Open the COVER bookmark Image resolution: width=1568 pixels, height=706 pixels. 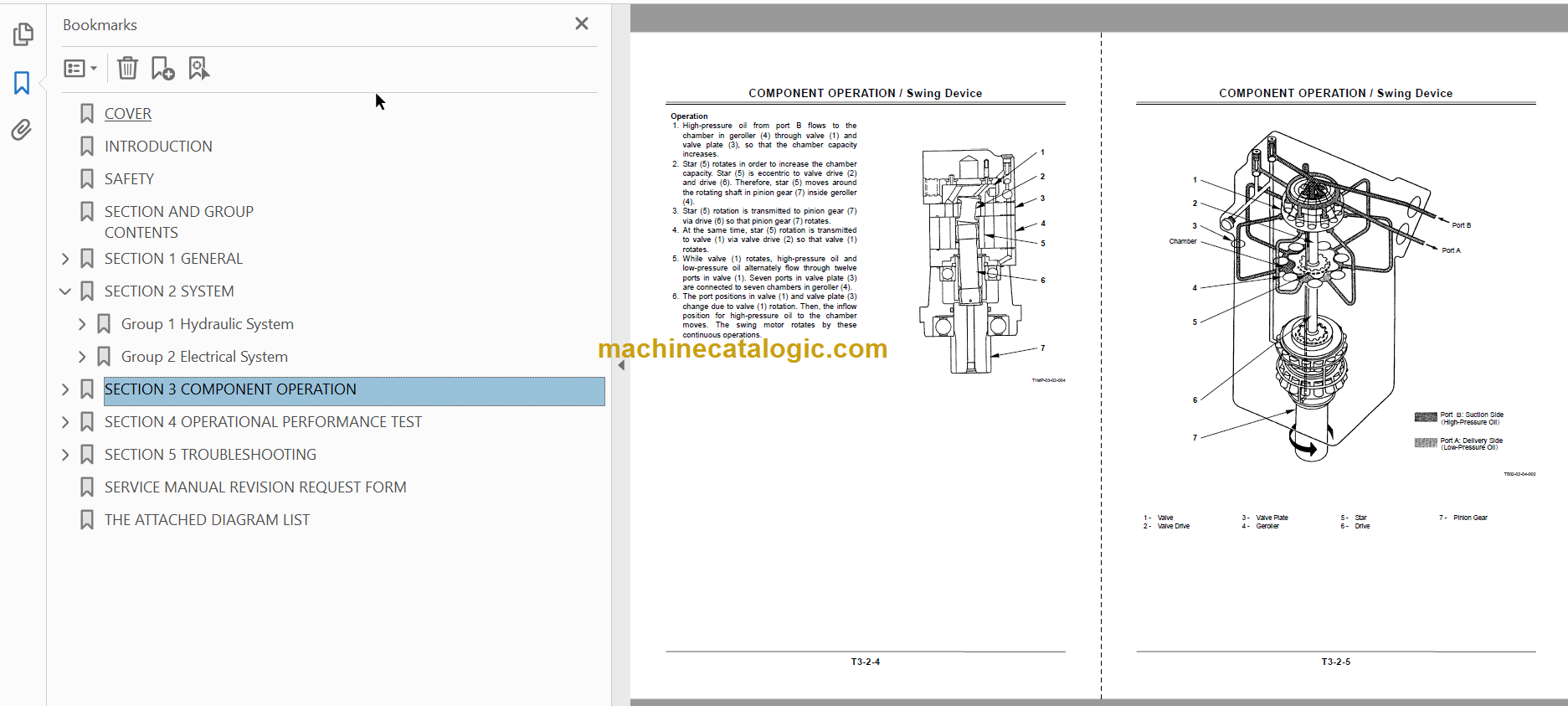pos(128,114)
